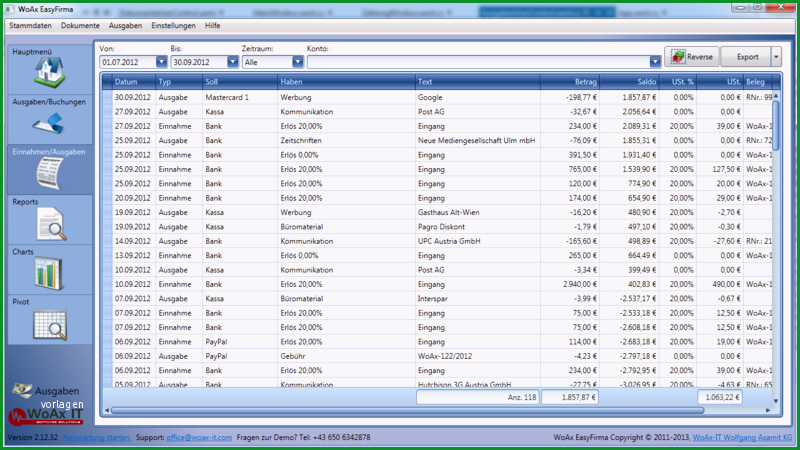
Task: Click the table's vertical scrollbar thumb
Action: [776, 126]
